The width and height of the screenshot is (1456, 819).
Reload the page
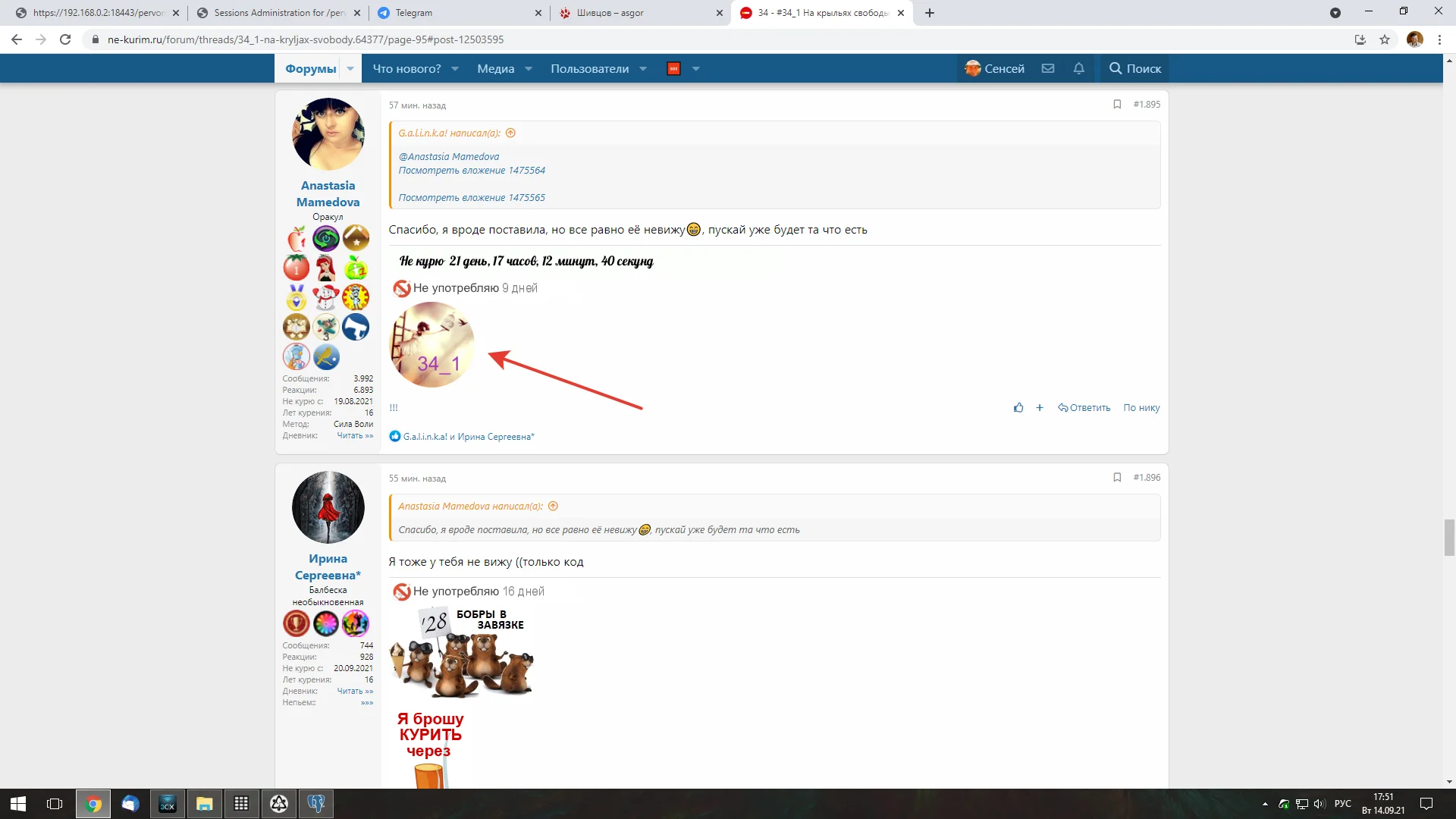[65, 39]
